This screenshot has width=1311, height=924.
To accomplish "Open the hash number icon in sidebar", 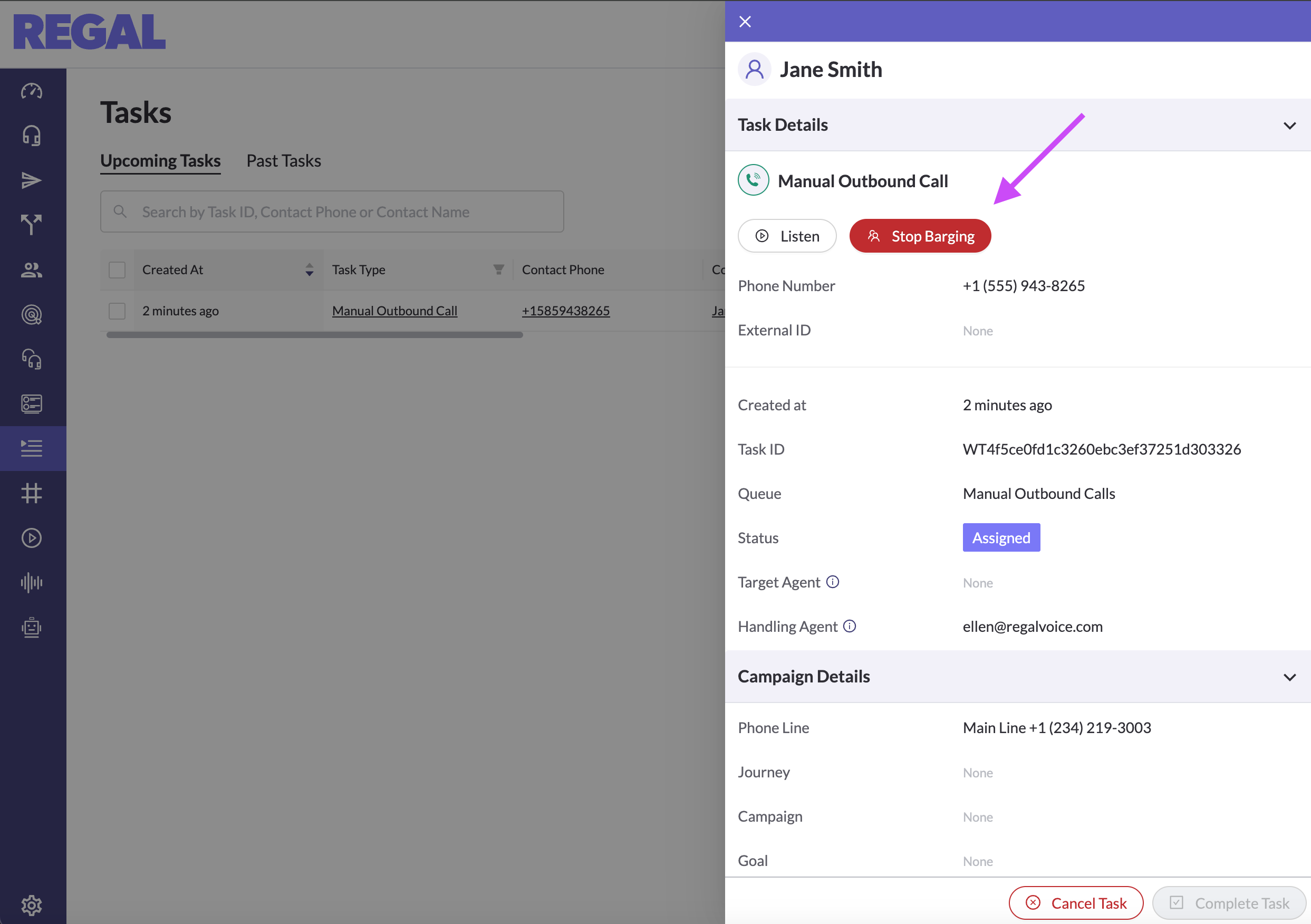I will pos(32,493).
